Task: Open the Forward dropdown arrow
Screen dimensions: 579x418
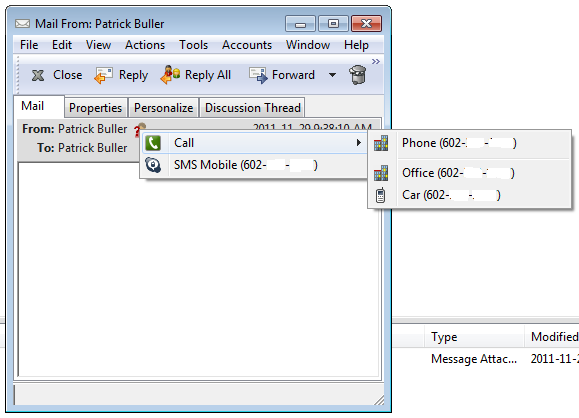Action: (x=332, y=75)
